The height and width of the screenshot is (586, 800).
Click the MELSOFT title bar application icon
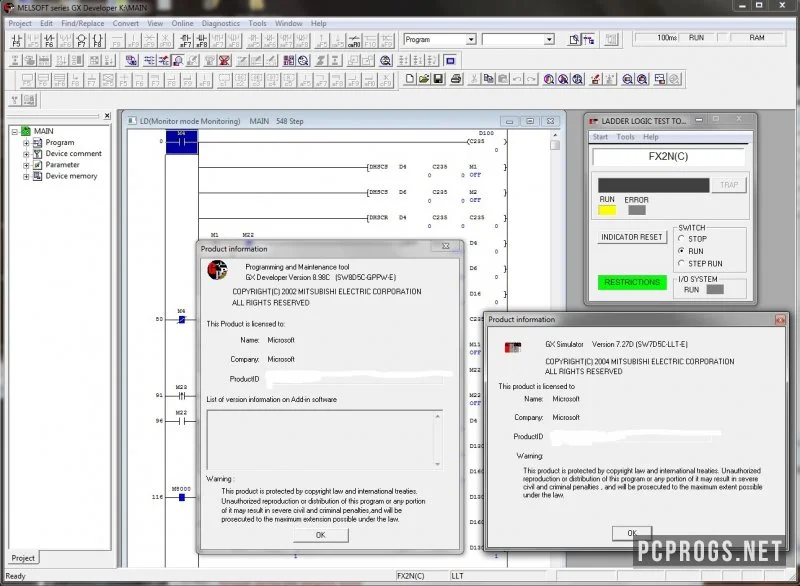click(x=9, y=7)
